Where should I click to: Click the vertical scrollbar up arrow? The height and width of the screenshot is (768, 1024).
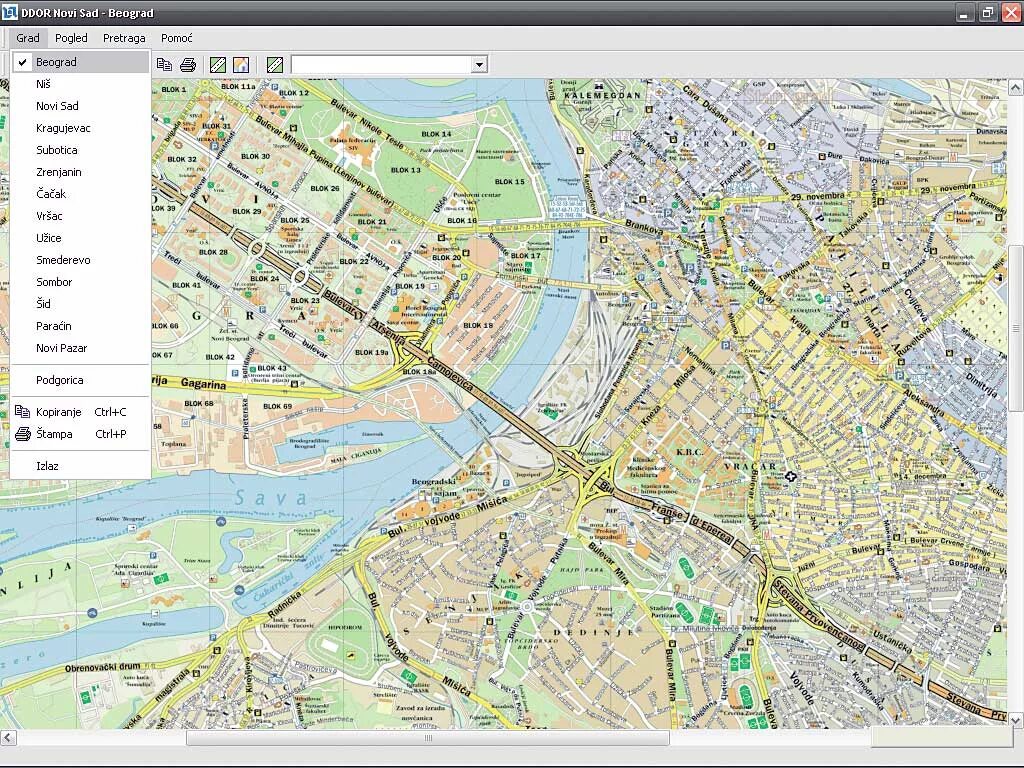tap(1016, 87)
